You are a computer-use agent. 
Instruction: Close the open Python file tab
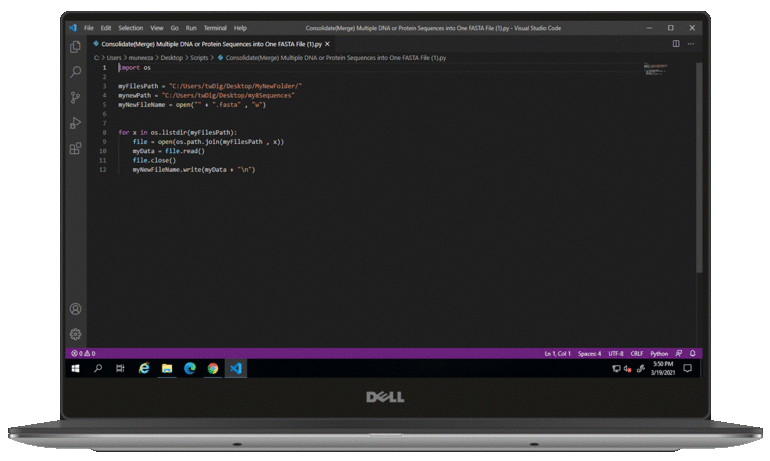tap(327, 44)
